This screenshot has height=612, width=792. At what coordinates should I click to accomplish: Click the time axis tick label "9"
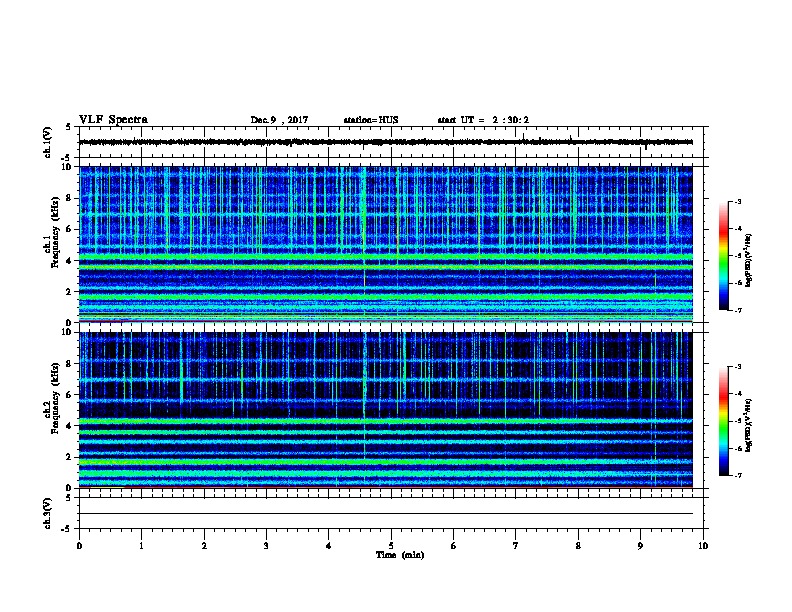(x=640, y=545)
